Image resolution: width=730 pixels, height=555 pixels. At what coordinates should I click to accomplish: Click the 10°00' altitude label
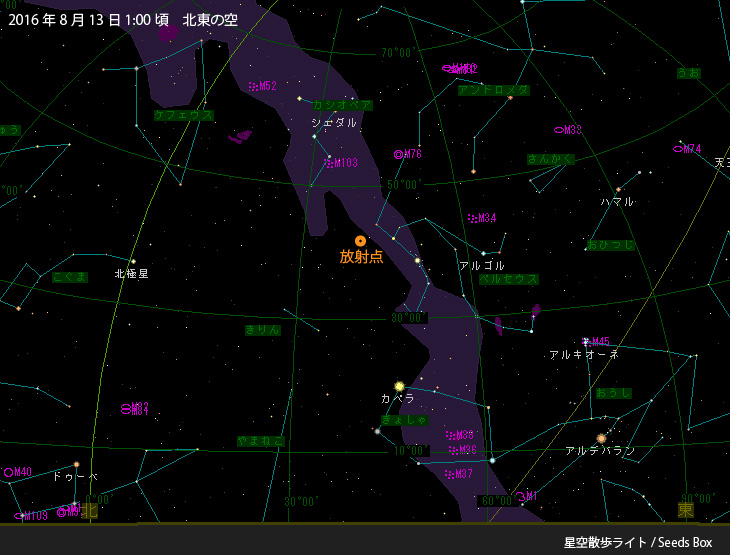412,451
